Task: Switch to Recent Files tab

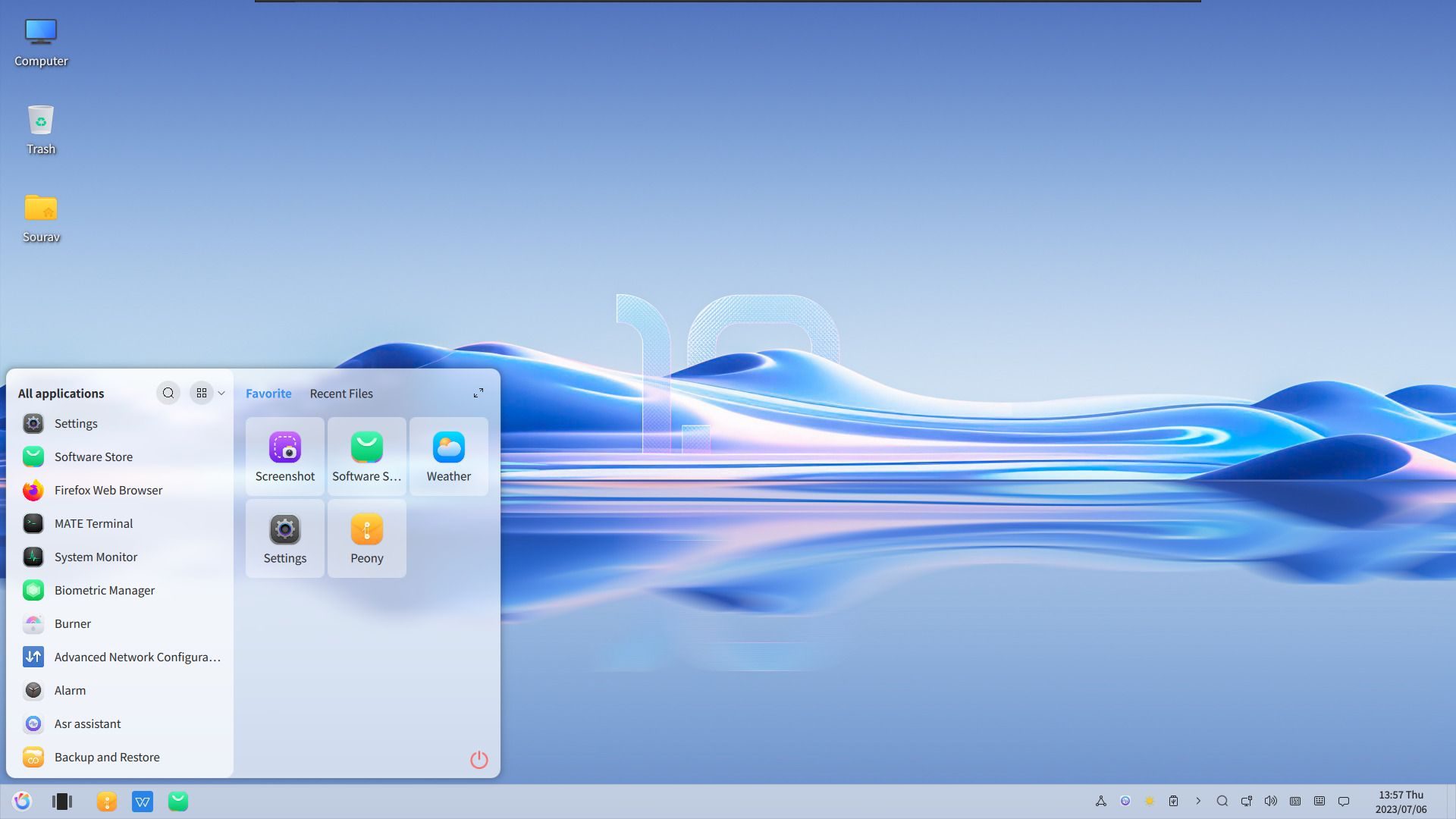Action: pos(341,393)
